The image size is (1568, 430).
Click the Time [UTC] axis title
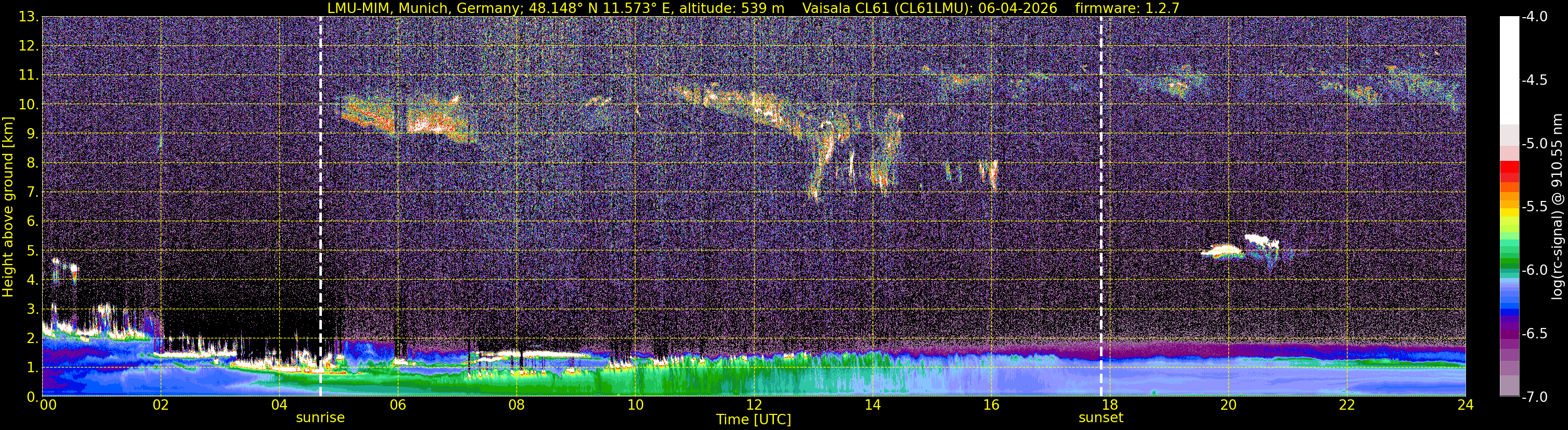(754, 420)
